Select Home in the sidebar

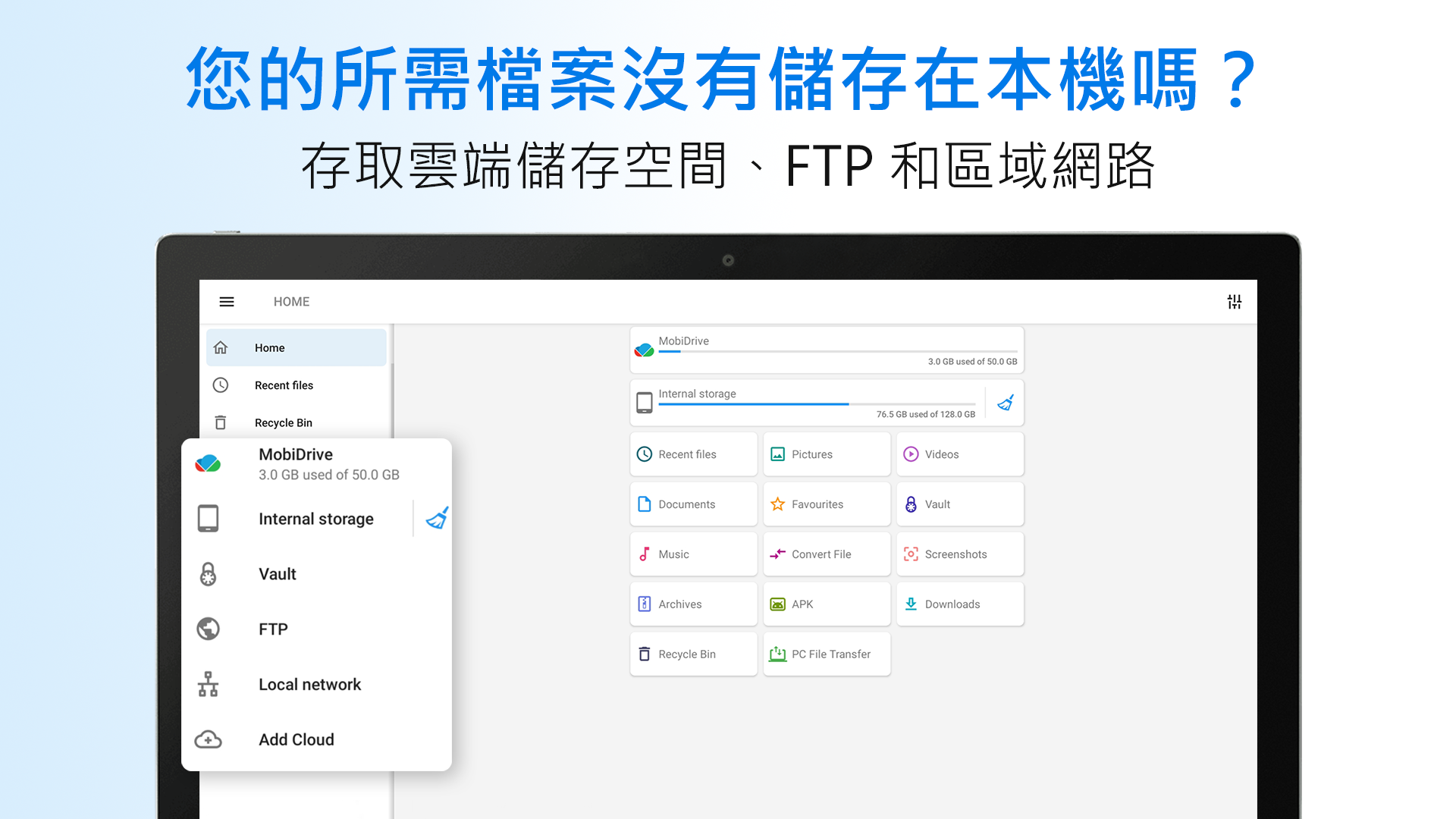(x=297, y=348)
